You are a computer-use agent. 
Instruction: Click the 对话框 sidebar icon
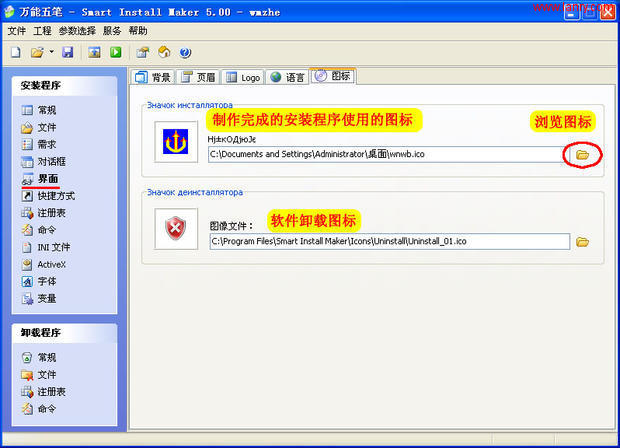[x=27, y=162]
